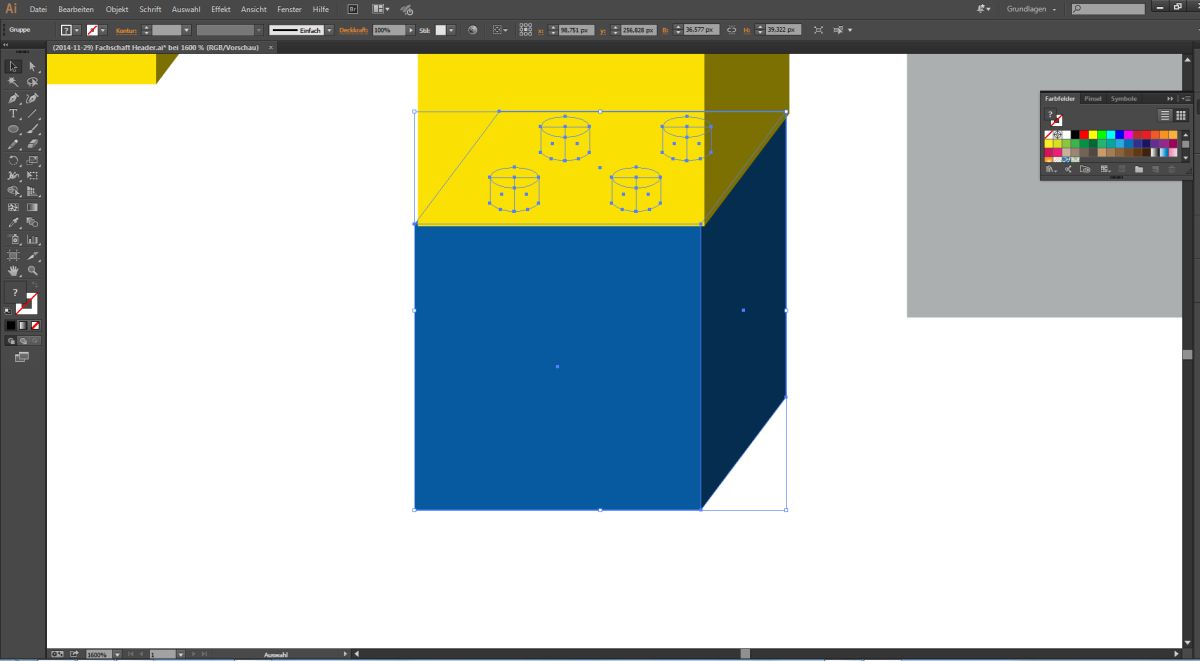Open the Fenster menu
The image size is (1200, 661).
pos(289,9)
